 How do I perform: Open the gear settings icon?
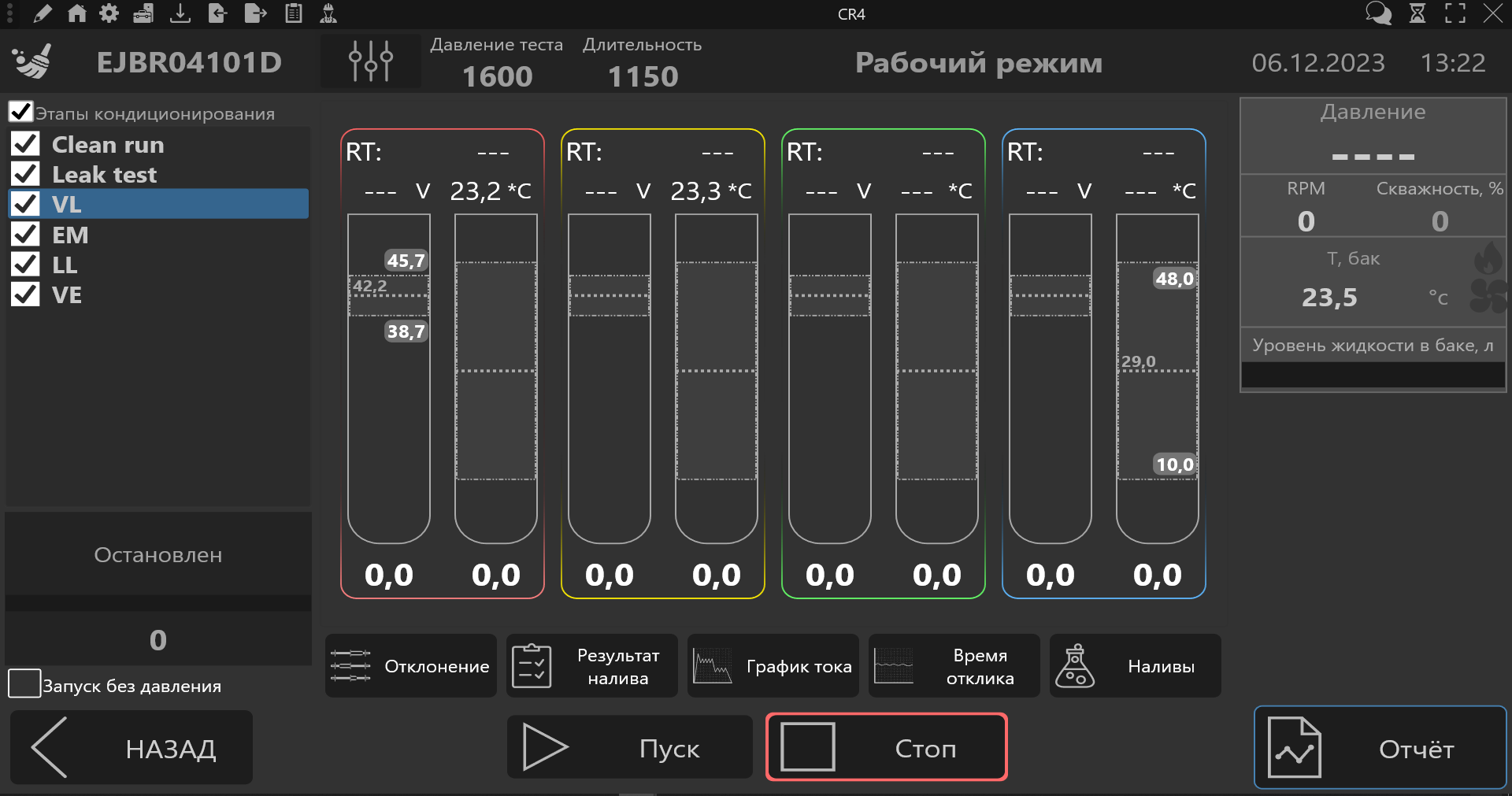tap(109, 13)
